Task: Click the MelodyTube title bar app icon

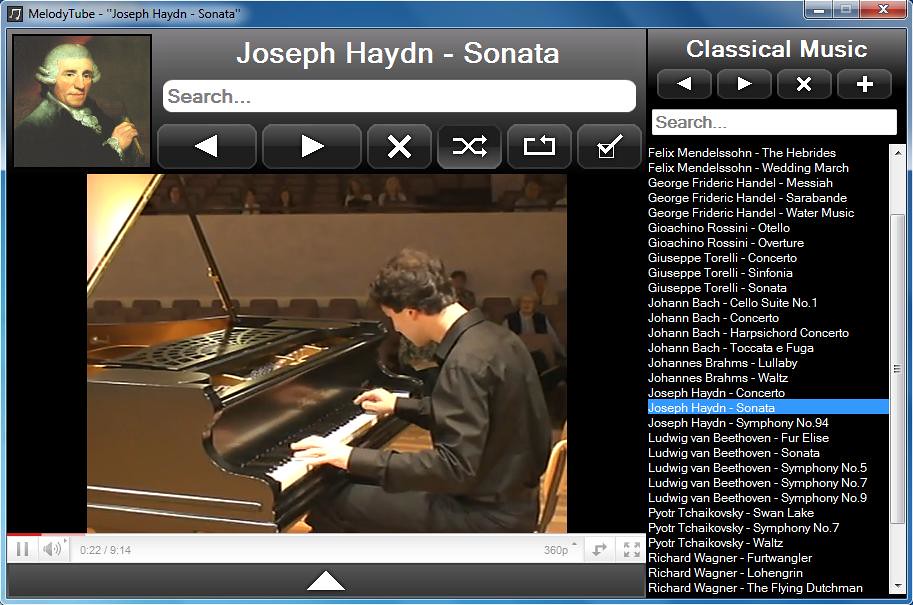Action: 15,13
